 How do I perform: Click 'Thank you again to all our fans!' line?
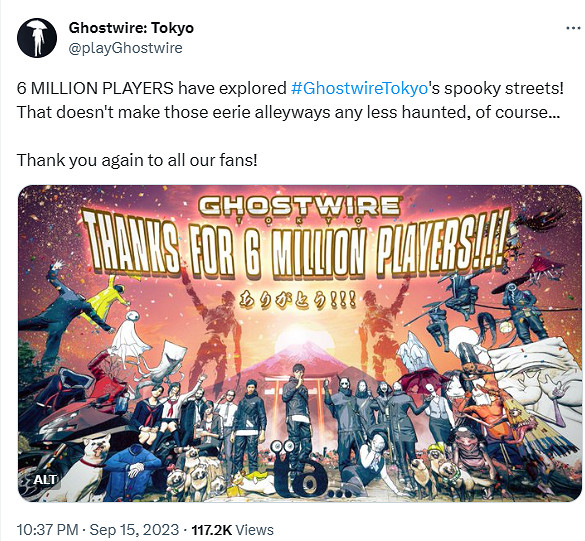click(137, 160)
